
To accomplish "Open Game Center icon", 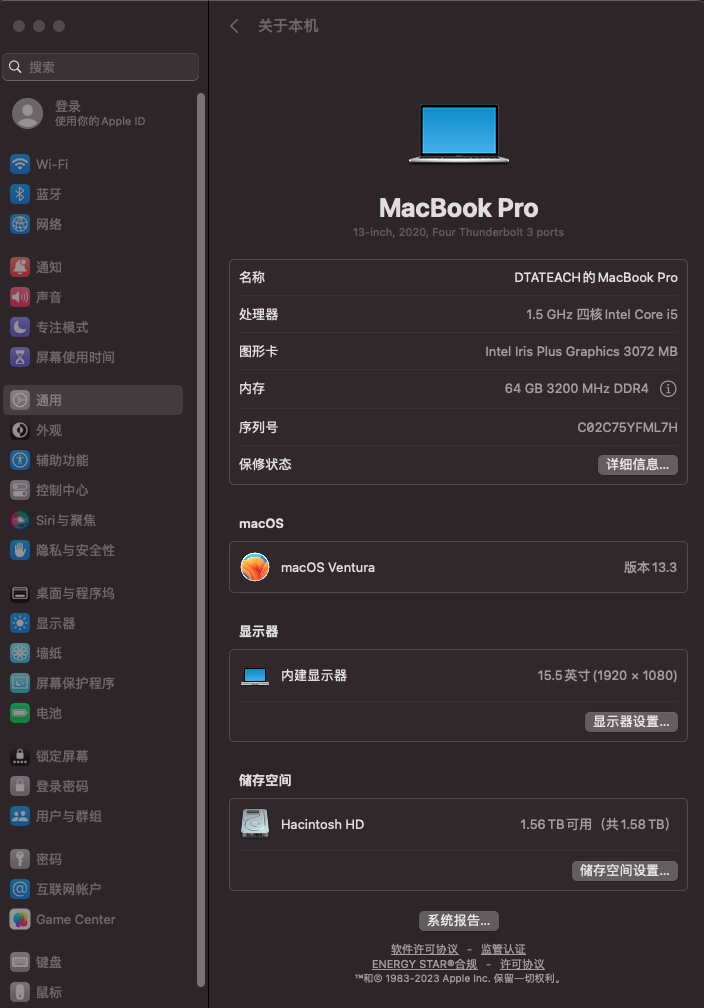I will point(20,919).
